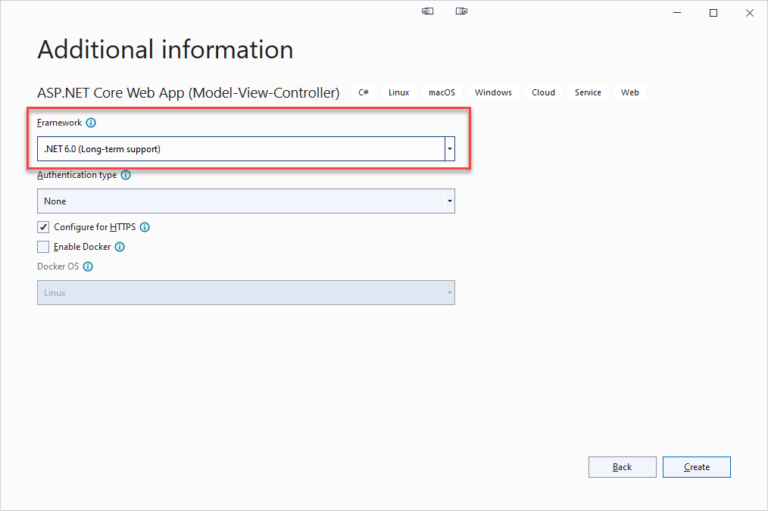Select the .NET 6.0 framework field
Image resolution: width=768 pixels, height=511 pixels.
[241, 149]
